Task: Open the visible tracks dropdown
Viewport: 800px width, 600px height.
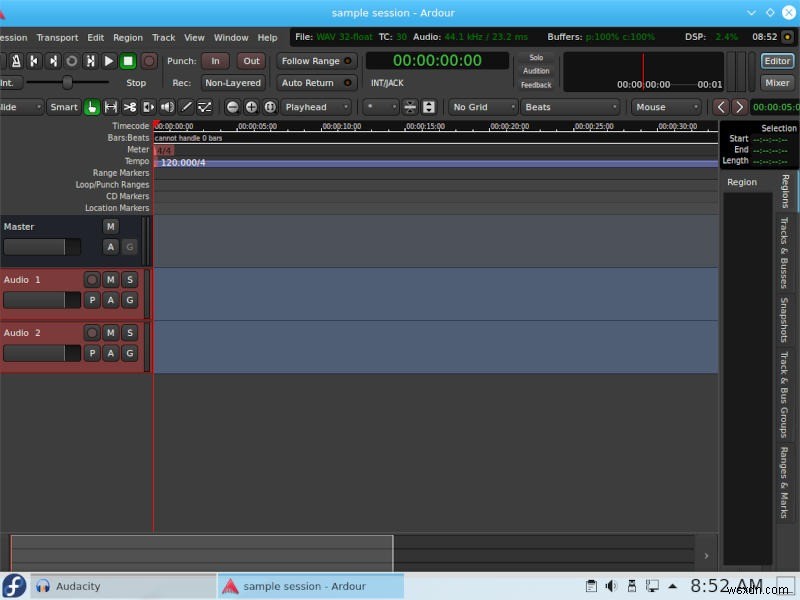Action: [380, 107]
